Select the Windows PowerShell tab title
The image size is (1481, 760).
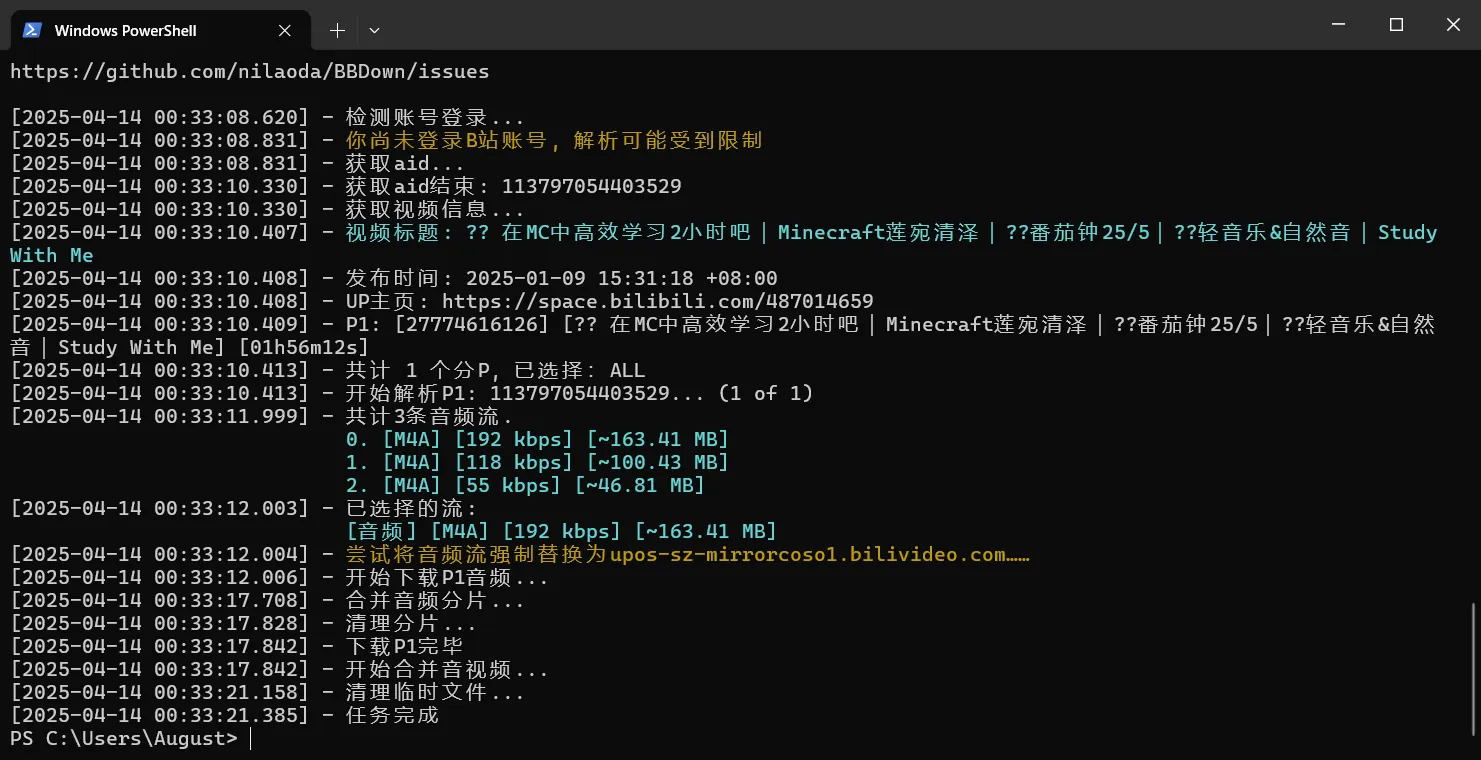tap(125, 30)
